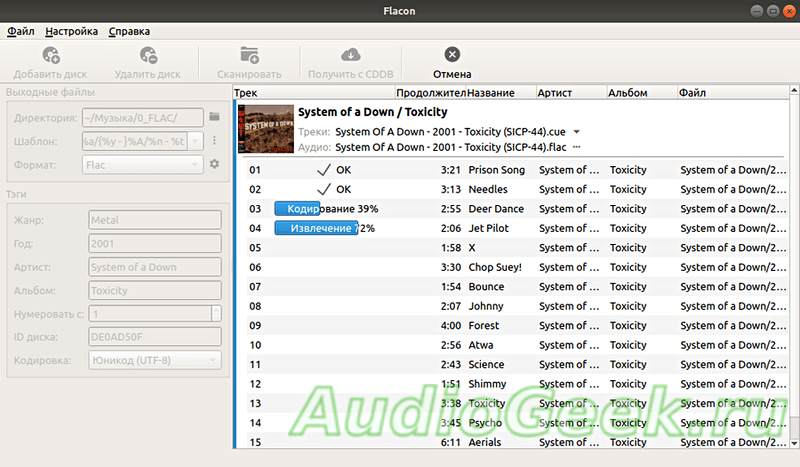
Task: Click the Артист tag input field
Action: click(x=155, y=267)
